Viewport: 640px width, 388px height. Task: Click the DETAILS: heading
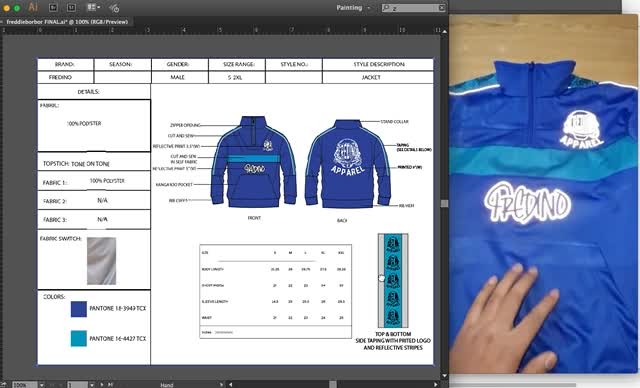[89, 92]
